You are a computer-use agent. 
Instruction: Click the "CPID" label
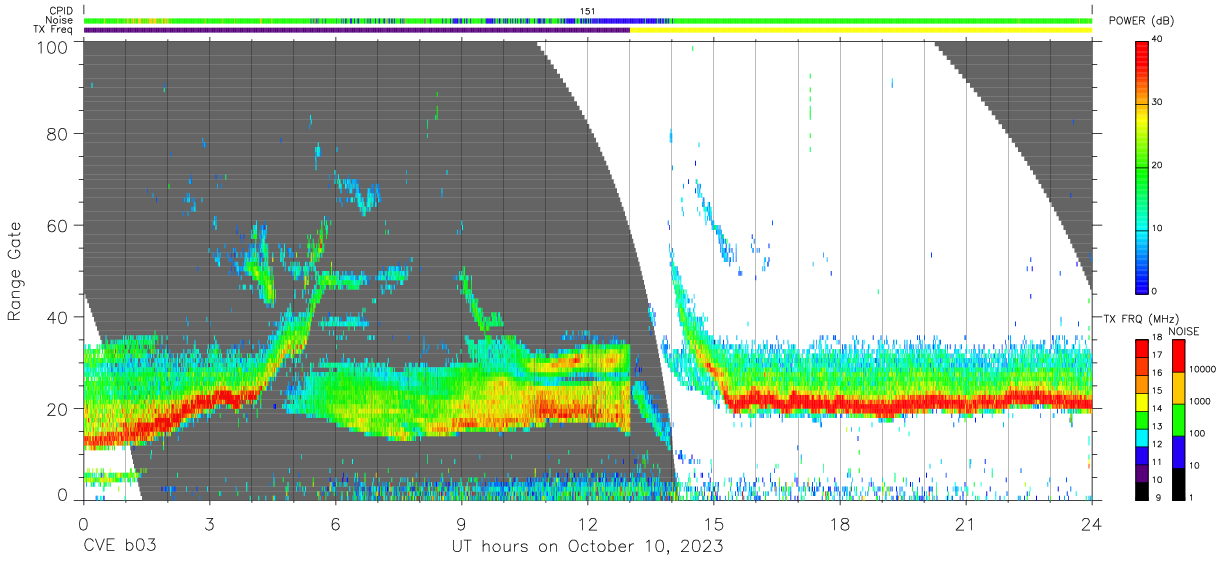(x=61, y=10)
